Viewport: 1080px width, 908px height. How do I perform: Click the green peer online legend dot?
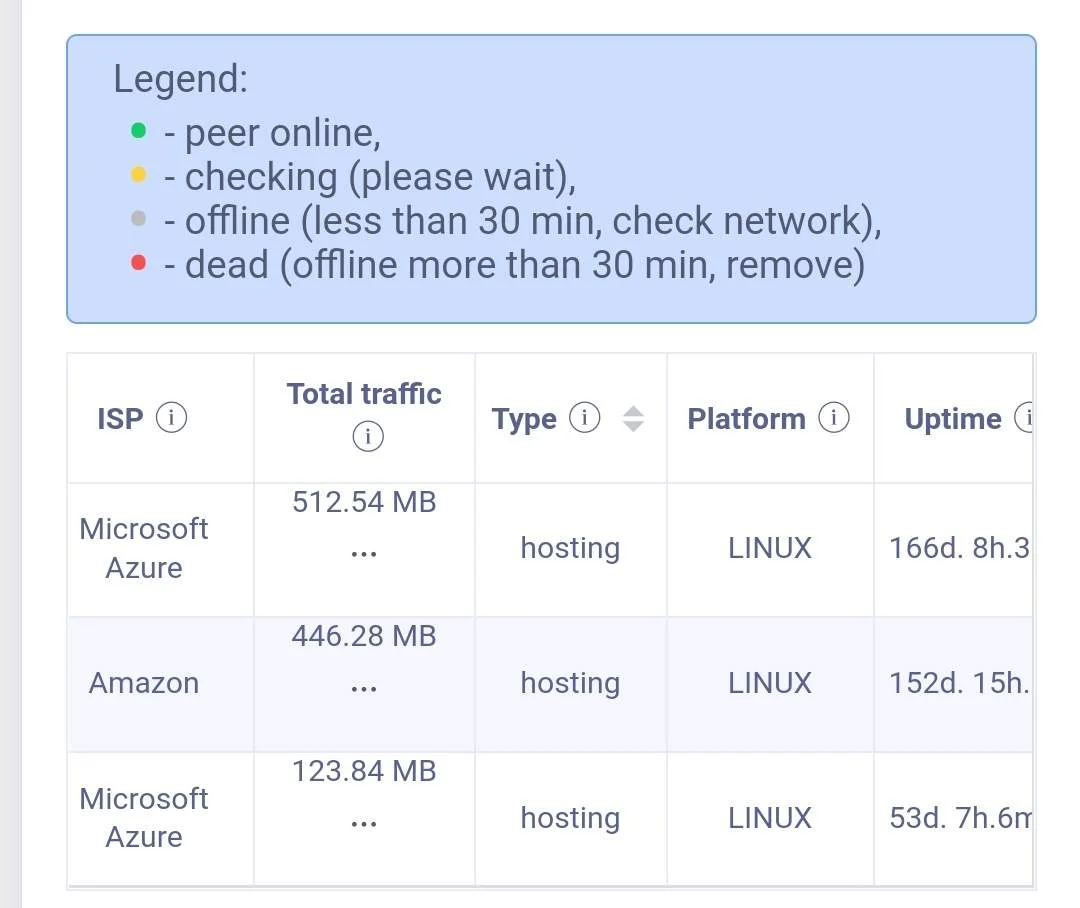[x=138, y=131]
